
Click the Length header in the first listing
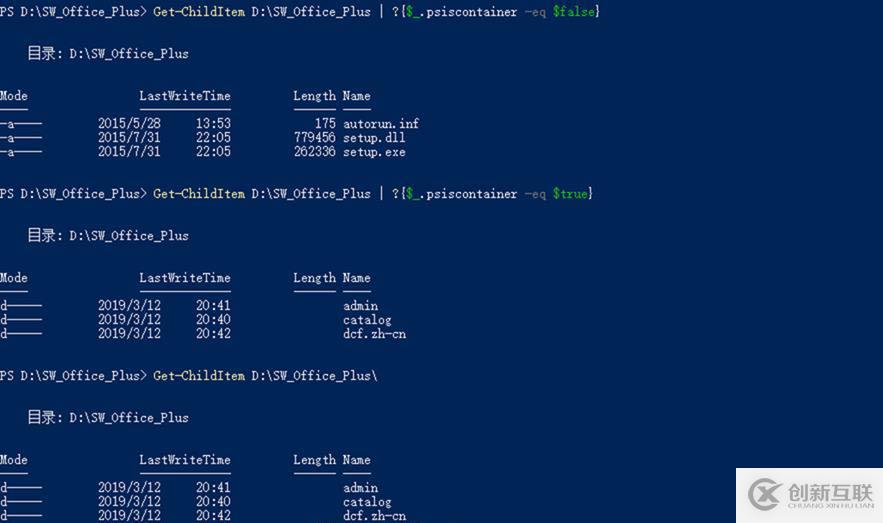314,96
